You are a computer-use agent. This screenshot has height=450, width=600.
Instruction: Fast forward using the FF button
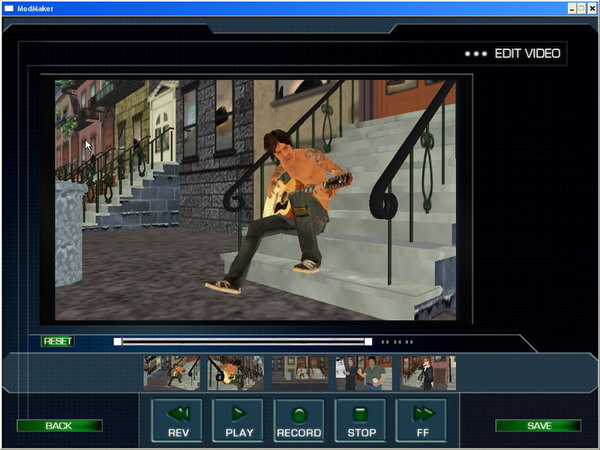point(421,421)
